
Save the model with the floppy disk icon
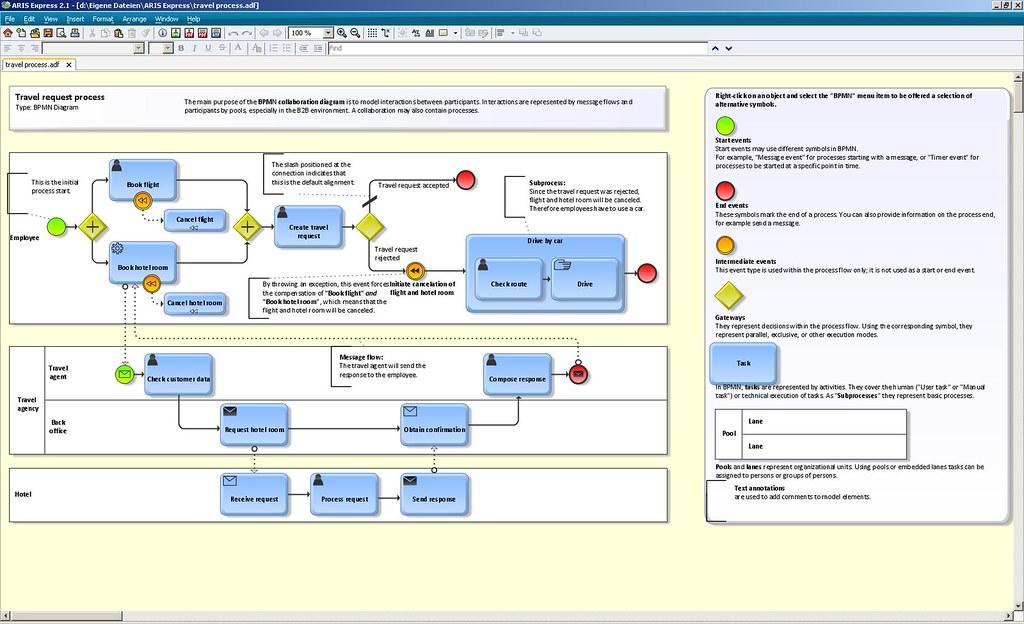(48, 33)
